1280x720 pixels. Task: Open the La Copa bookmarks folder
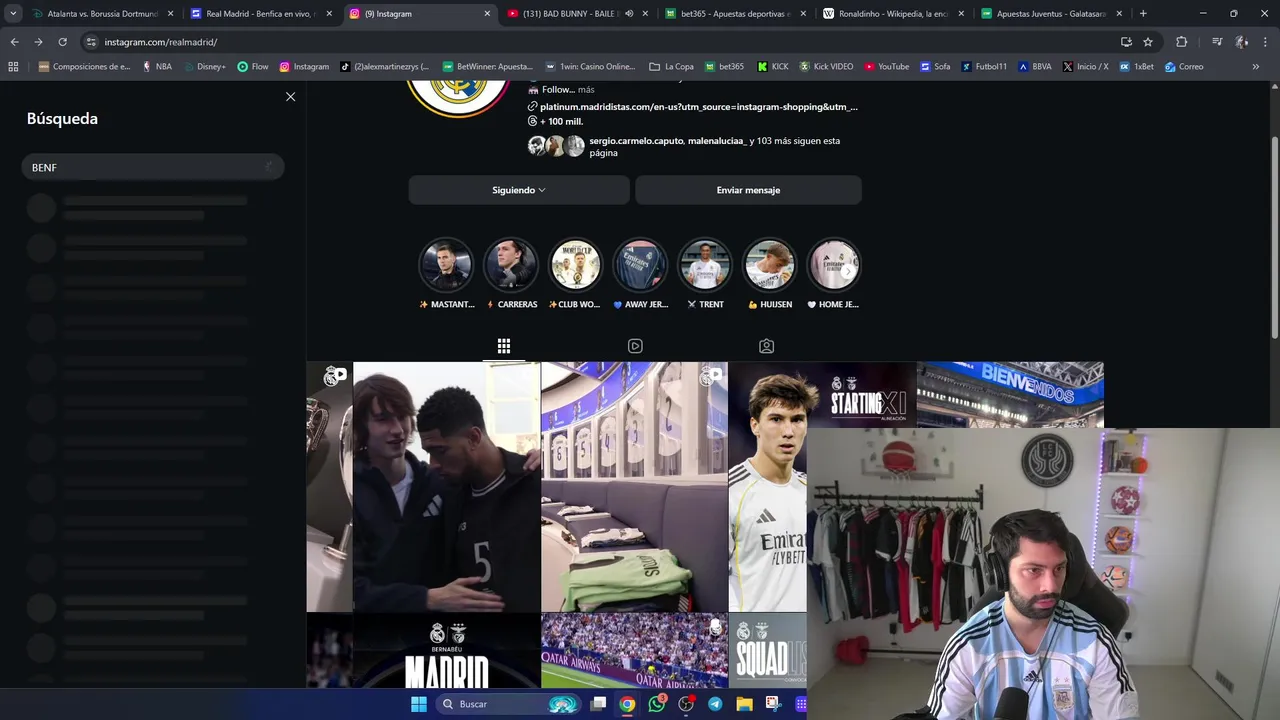(671, 67)
